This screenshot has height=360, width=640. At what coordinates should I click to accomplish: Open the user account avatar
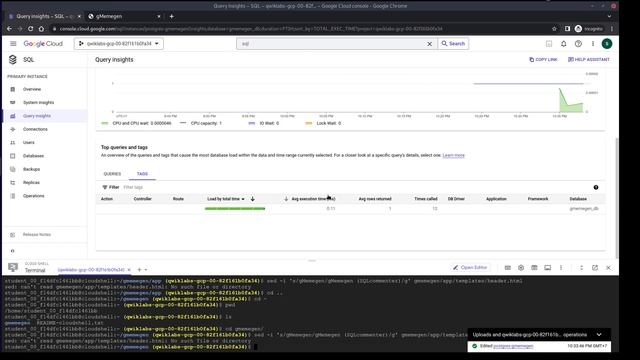[607, 44]
